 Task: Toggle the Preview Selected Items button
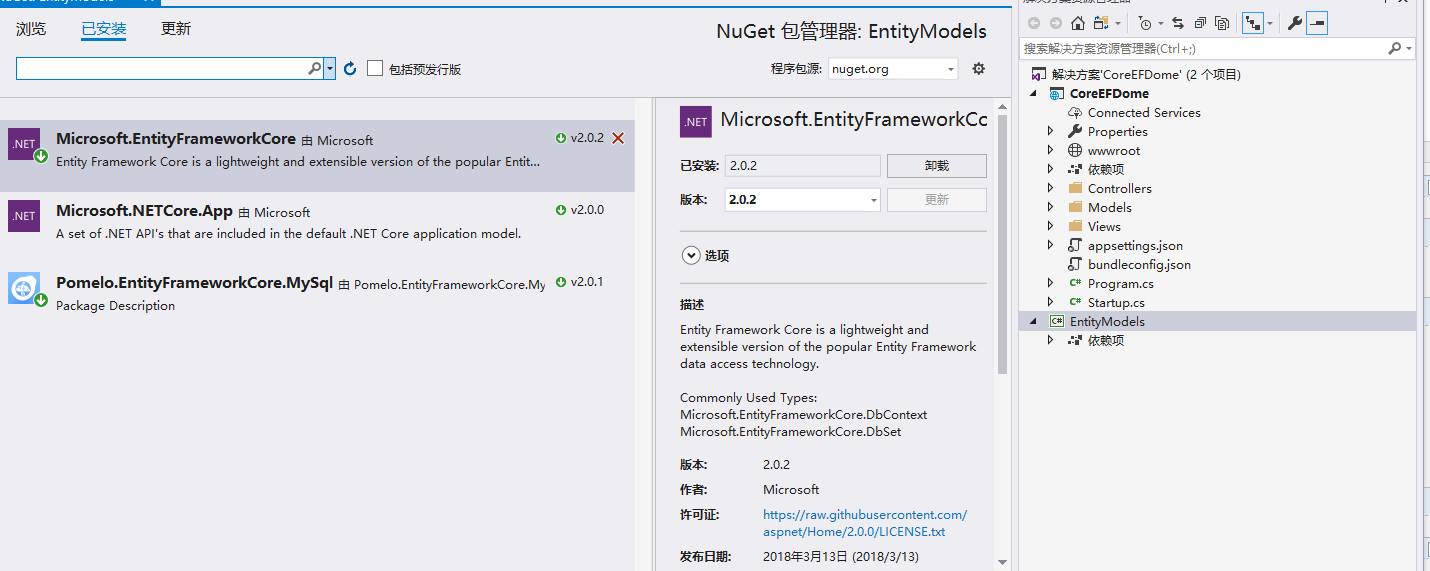click(1317, 23)
